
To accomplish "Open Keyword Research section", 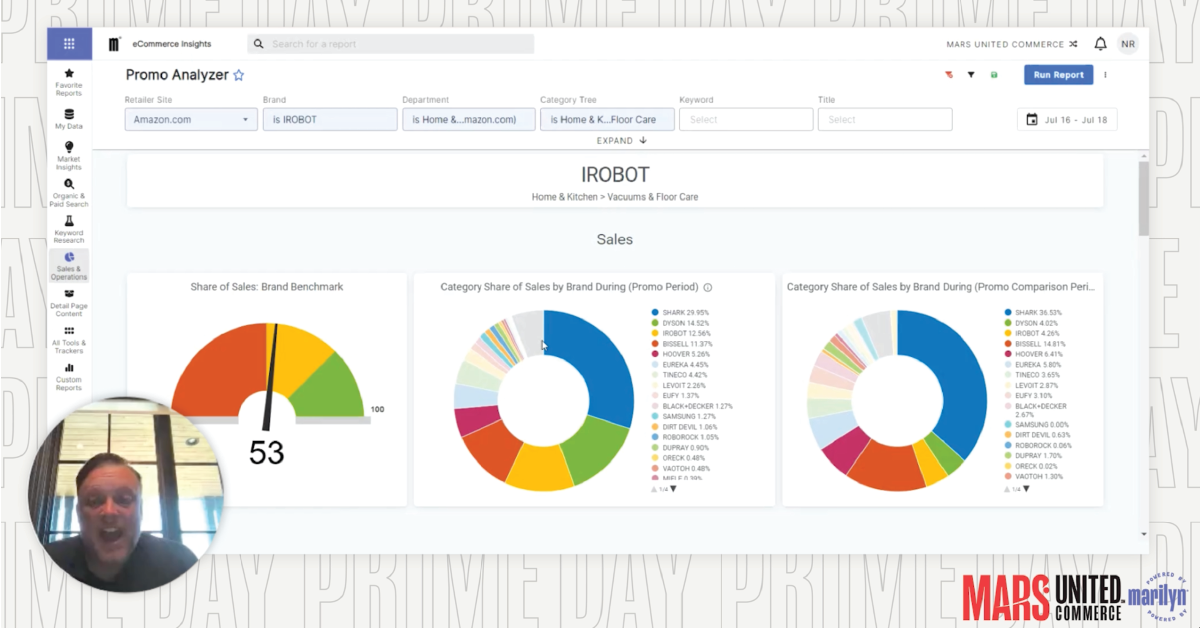I will 69,229.
